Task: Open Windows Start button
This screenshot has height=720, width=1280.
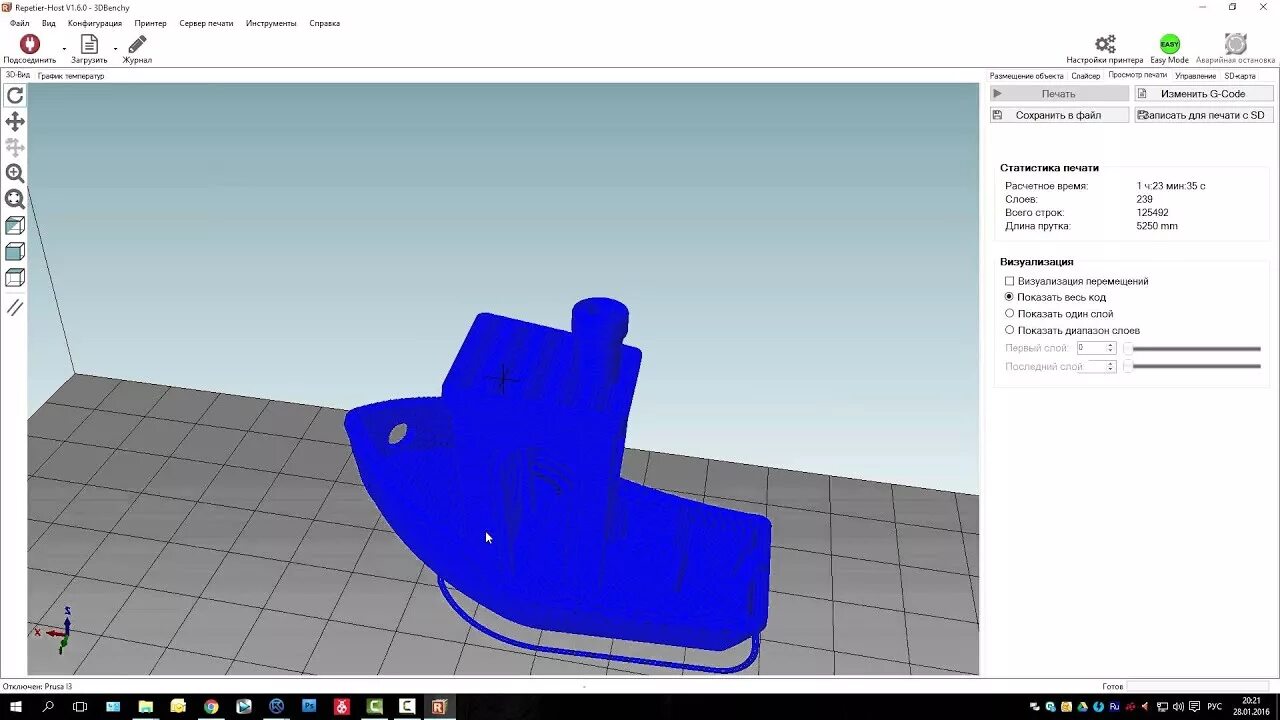Action: click(x=15, y=707)
